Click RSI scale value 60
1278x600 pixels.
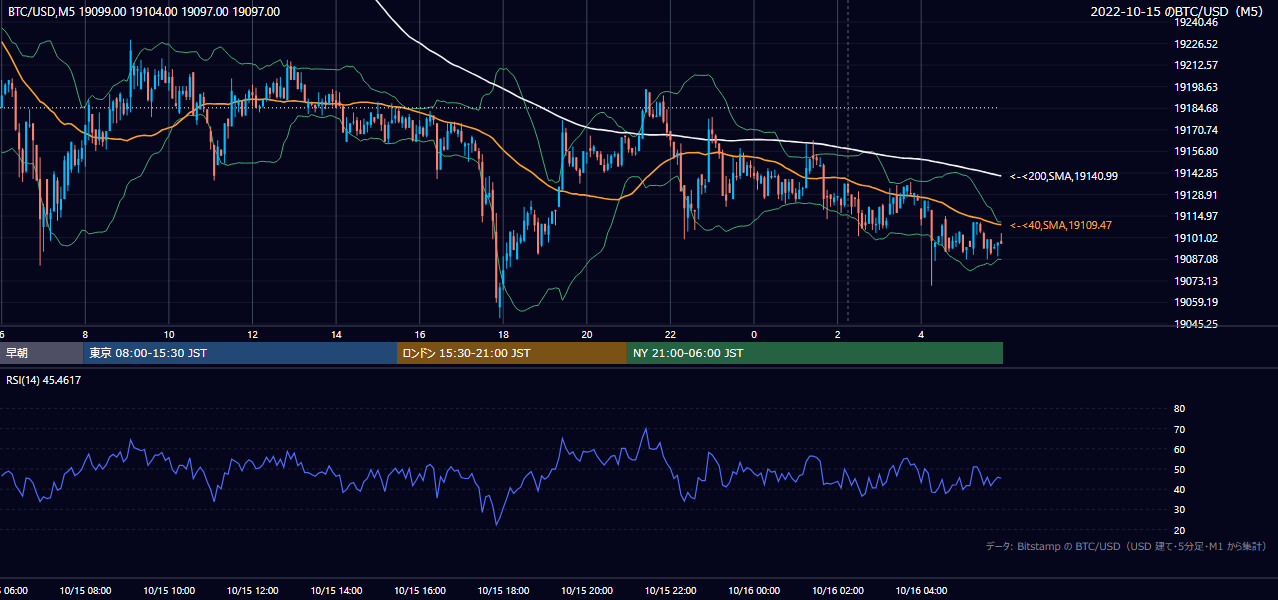(1179, 449)
